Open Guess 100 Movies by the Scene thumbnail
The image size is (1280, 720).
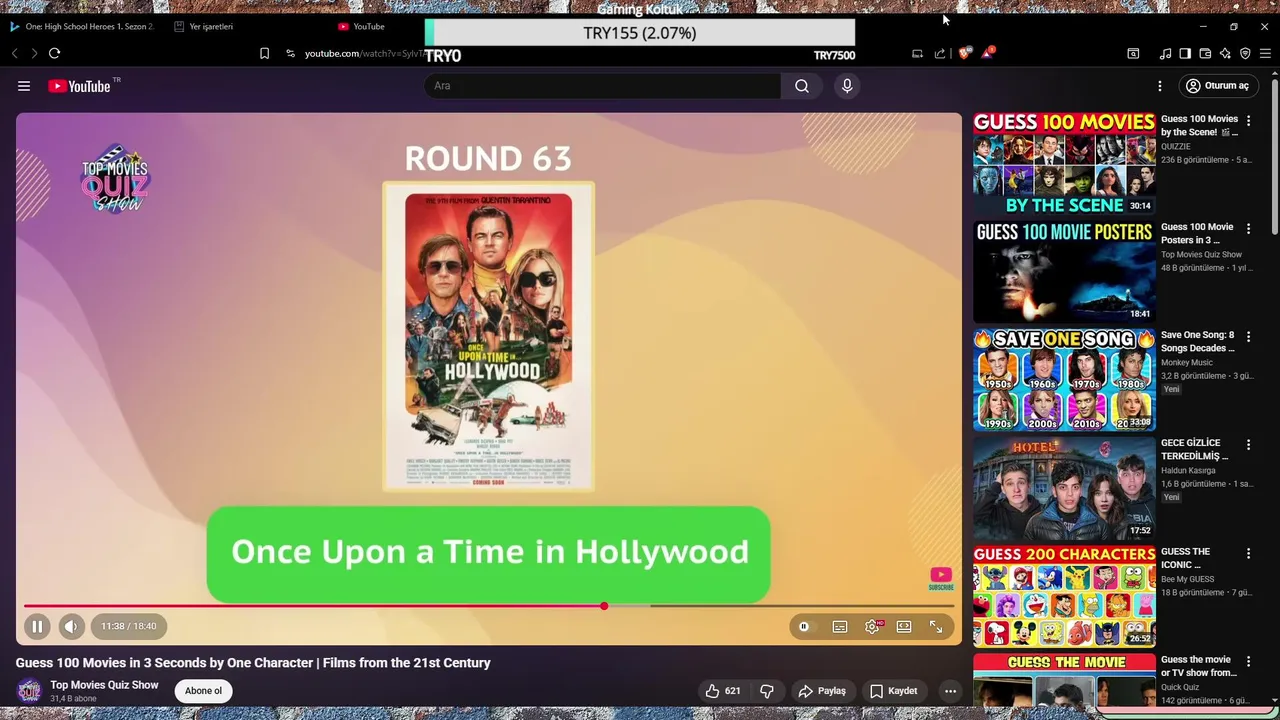pyautogui.click(x=1064, y=164)
